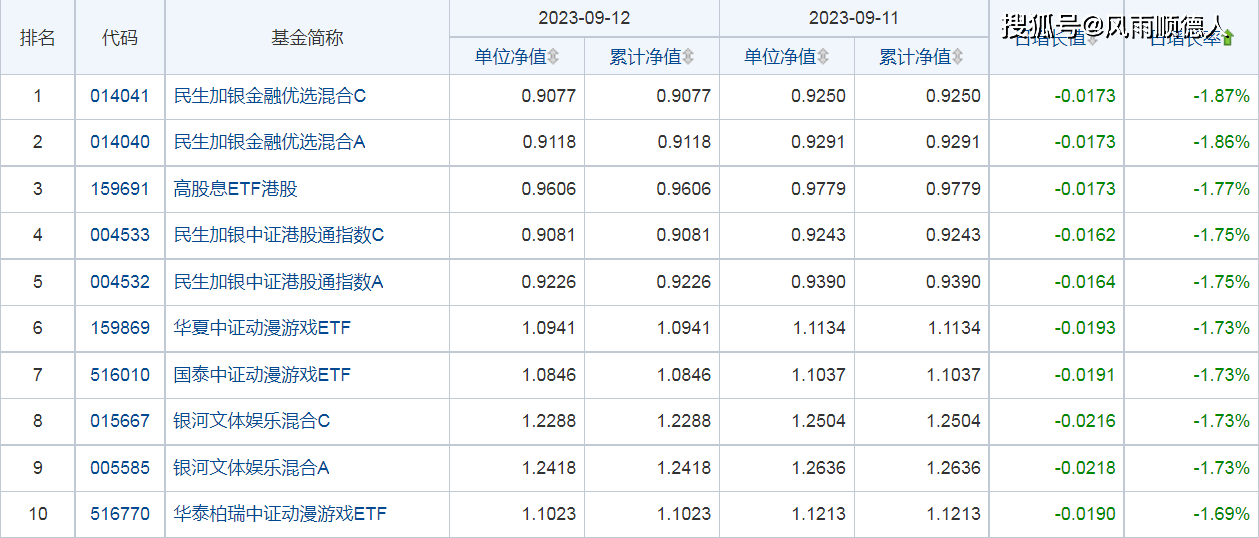Open 高股息ETF港股 fund link
1259x538 pixels.
(236, 189)
